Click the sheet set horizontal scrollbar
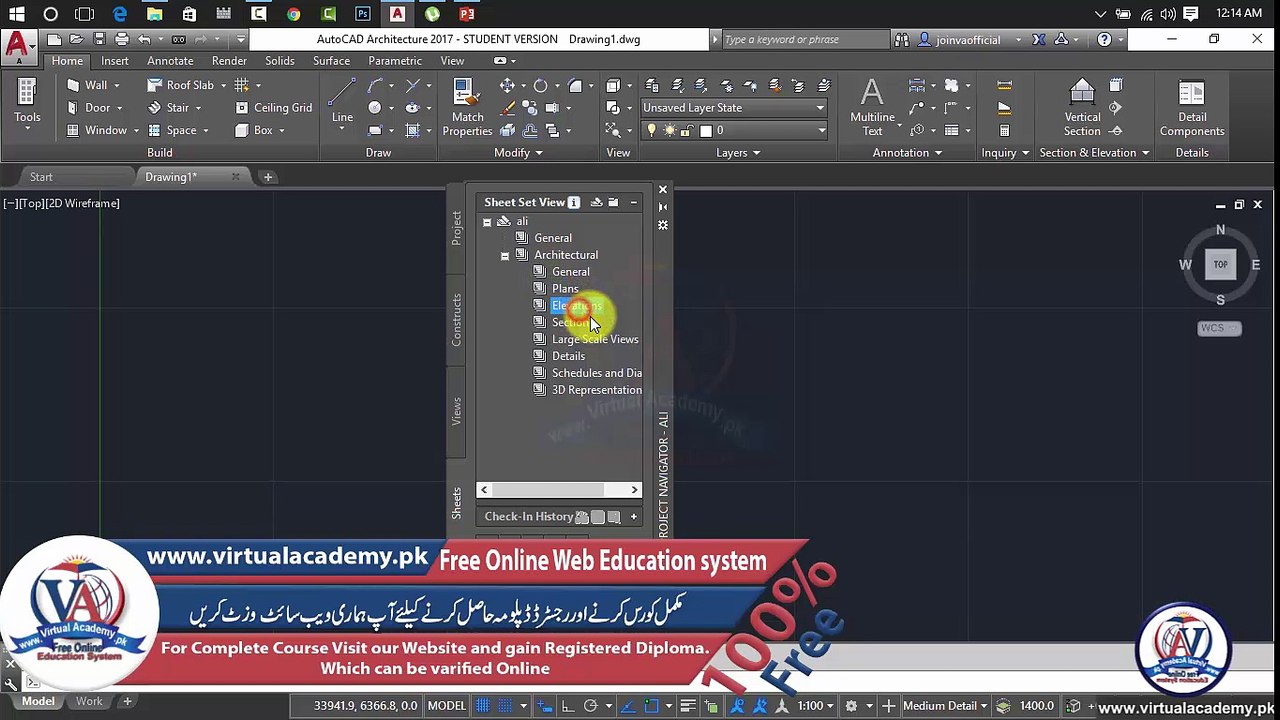Screen dimensions: 1280x720 pyautogui.click(x=559, y=490)
